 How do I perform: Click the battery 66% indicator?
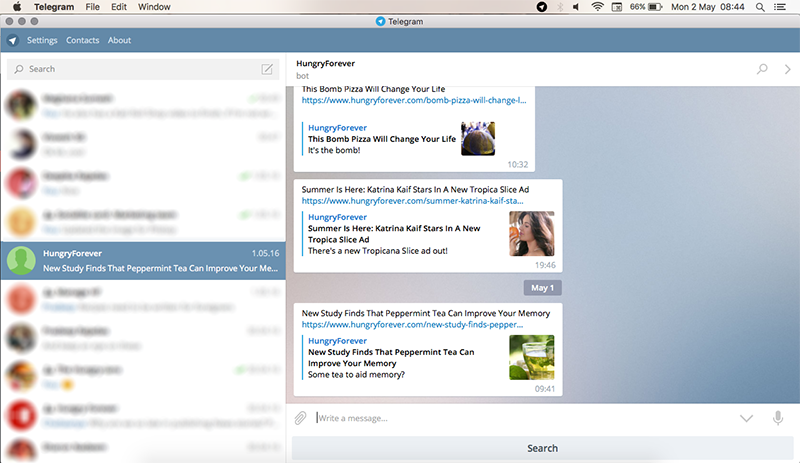point(646,7)
